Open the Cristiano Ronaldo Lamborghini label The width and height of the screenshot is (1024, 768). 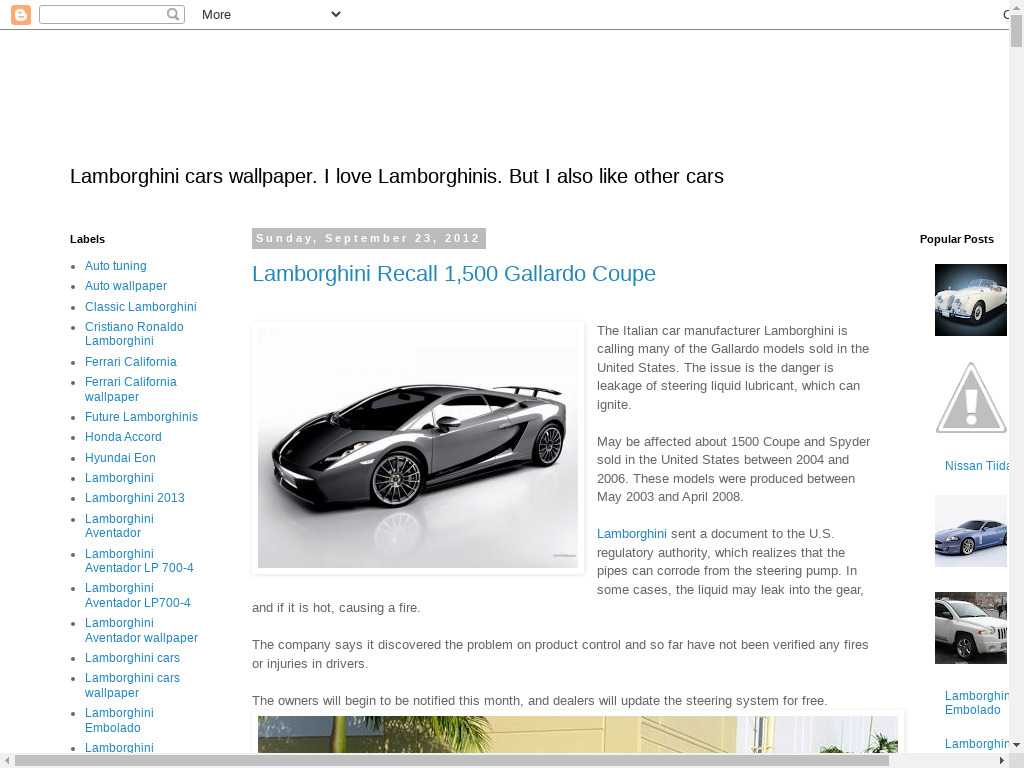tap(134, 334)
